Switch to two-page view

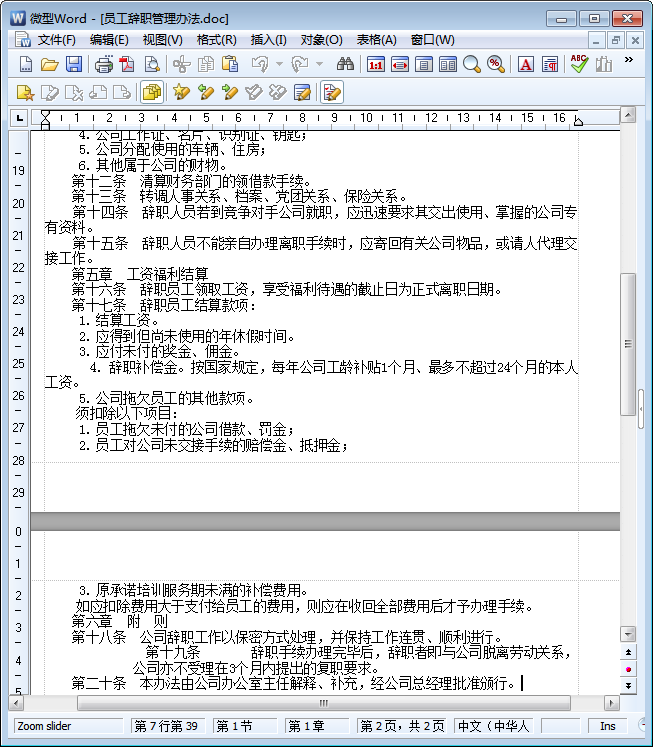click(448, 64)
